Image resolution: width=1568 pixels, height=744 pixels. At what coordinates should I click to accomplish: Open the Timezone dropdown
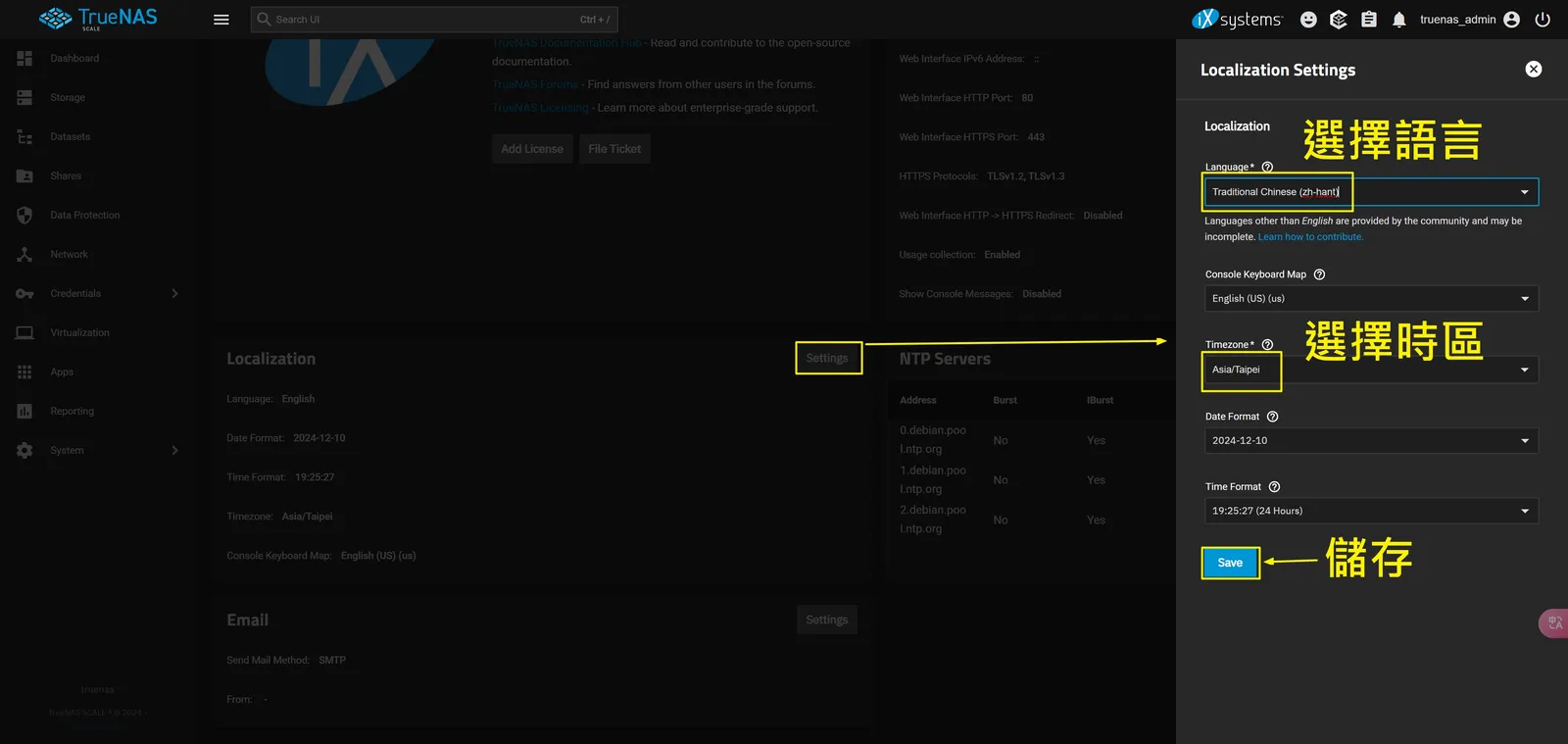(x=1371, y=370)
